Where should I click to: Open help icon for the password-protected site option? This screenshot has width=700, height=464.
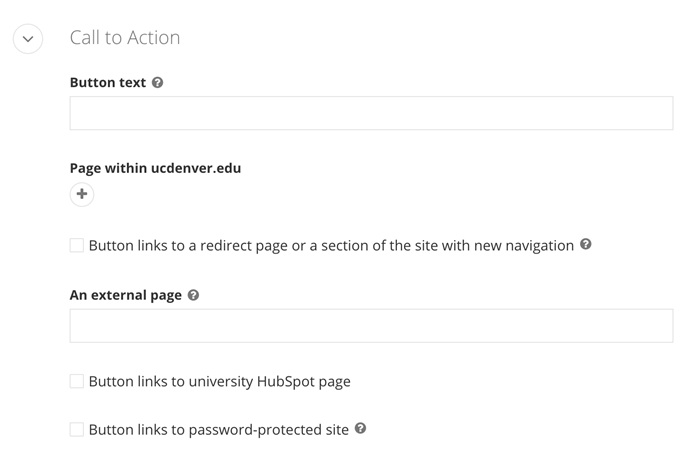click(x=361, y=429)
